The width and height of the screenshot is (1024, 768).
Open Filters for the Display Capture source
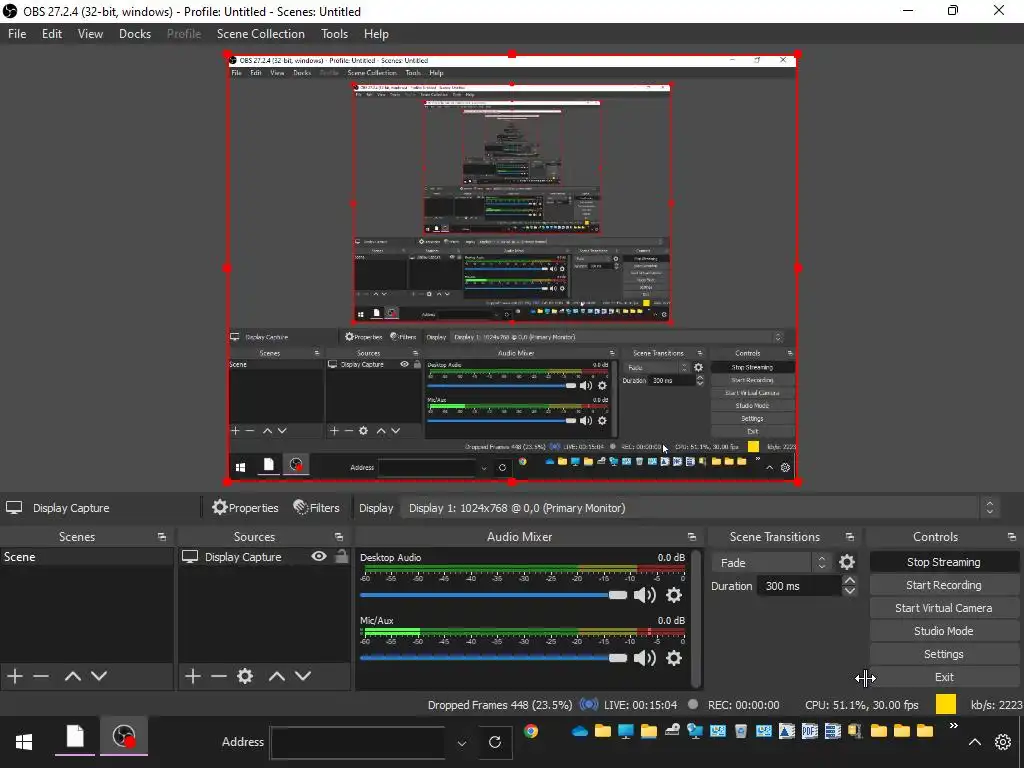pyautogui.click(x=316, y=507)
